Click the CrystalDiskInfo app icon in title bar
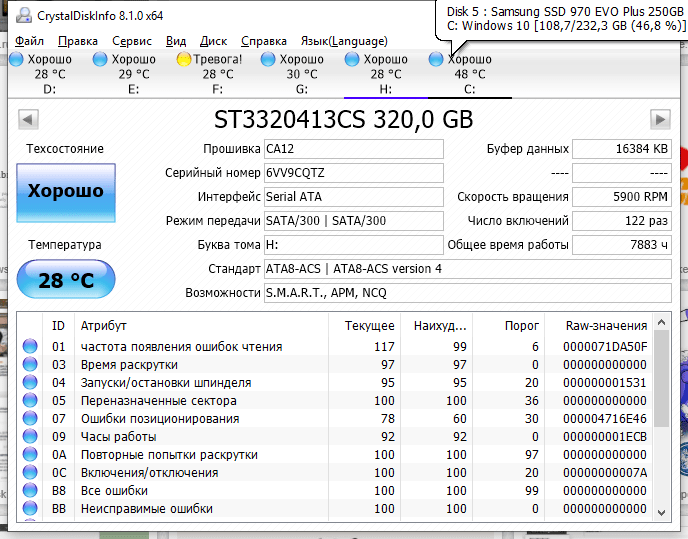This screenshot has height=539, width=688. [x=24, y=15]
